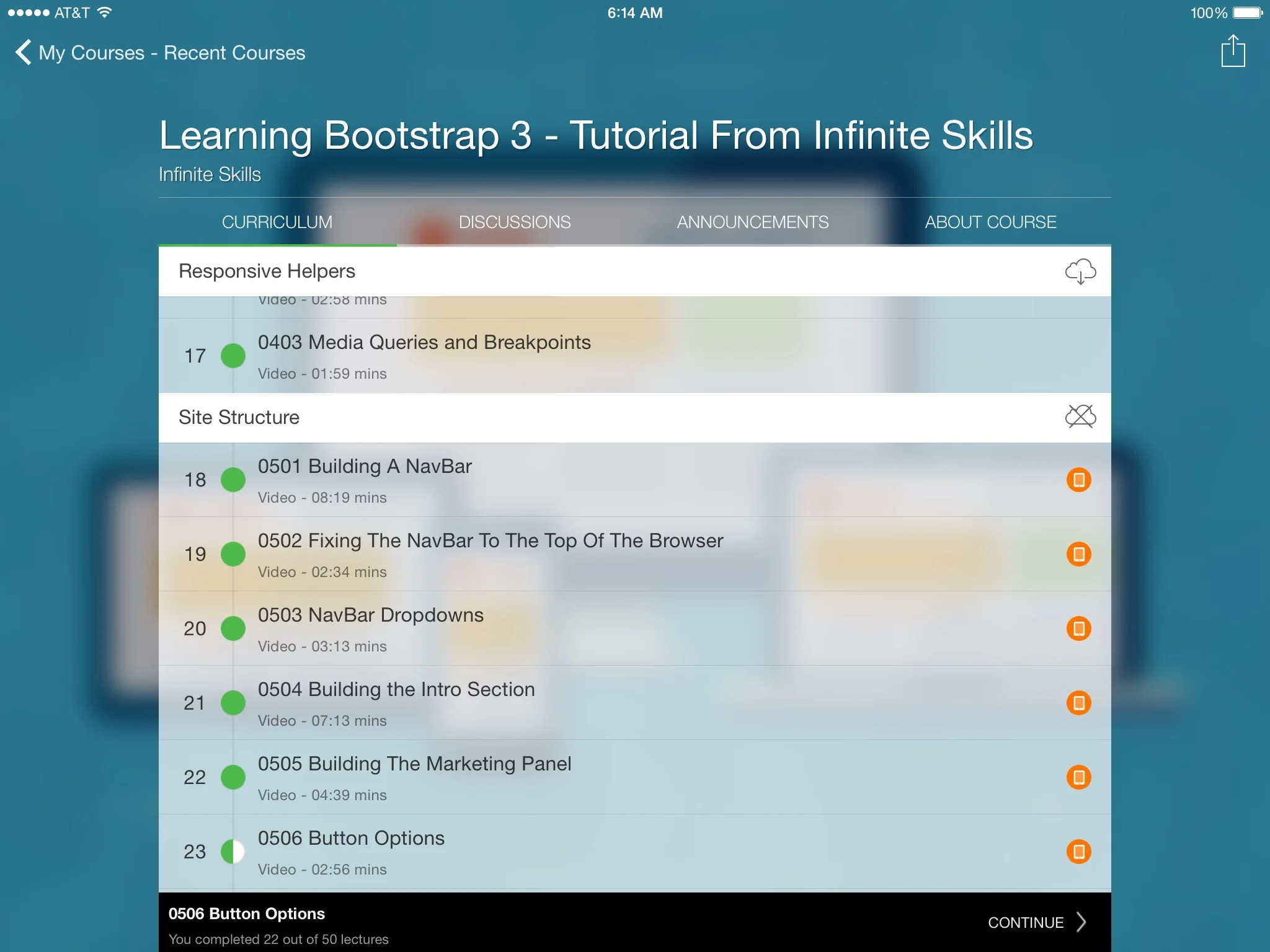Tap the bold 0506 Button Options footer title
The width and height of the screenshot is (1270, 952).
pos(247,914)
